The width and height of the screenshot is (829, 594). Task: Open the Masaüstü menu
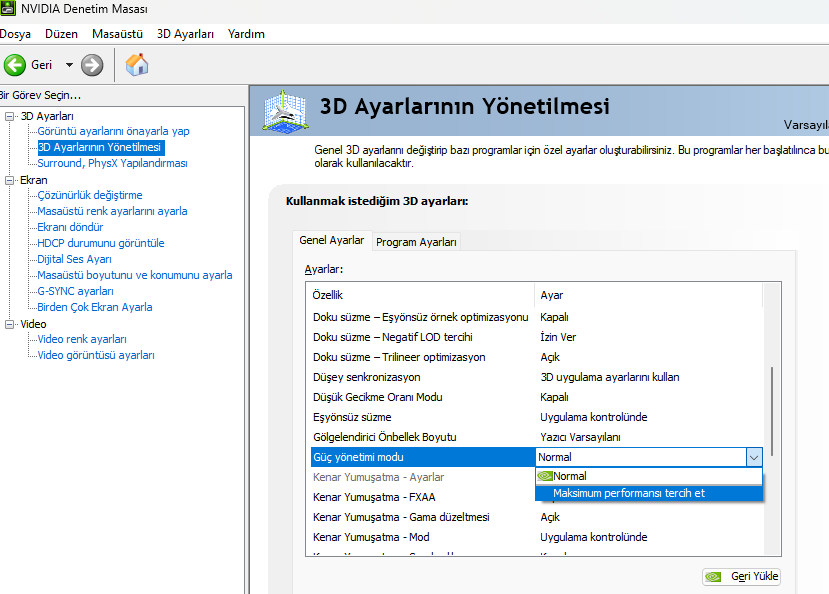pos(117,34)
